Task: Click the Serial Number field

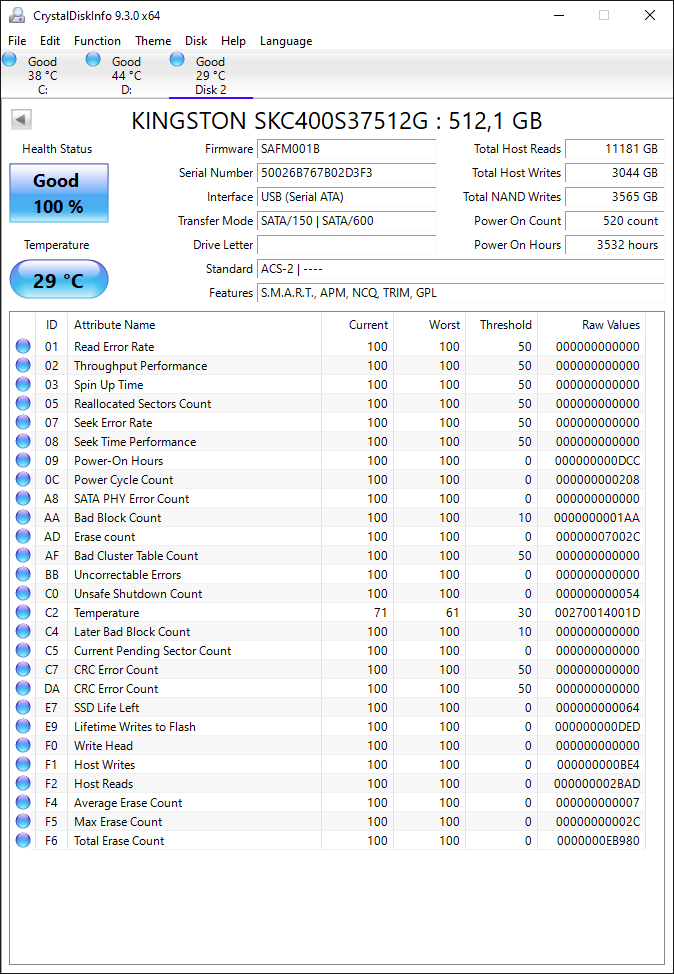Action: (347, 173)
